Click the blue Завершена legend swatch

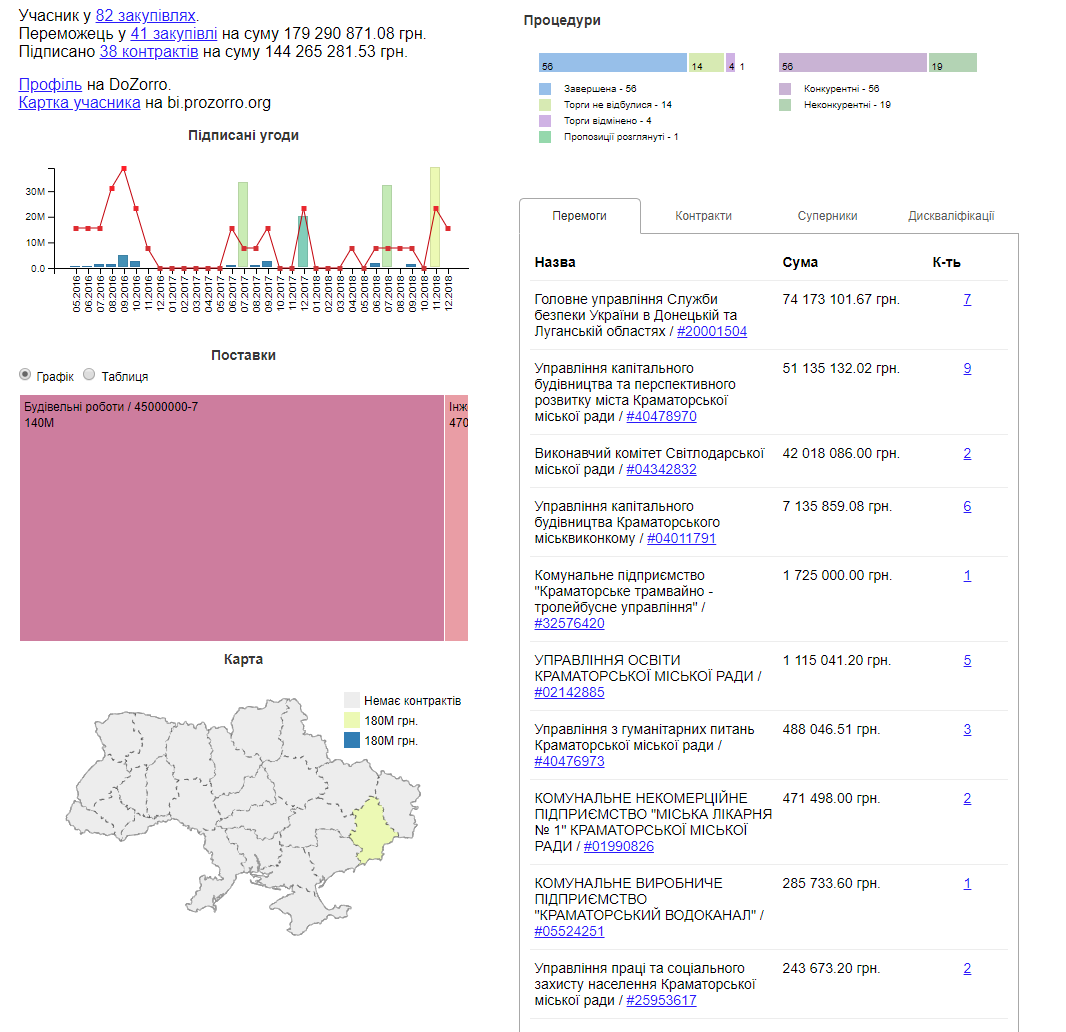tap(544, 88)
